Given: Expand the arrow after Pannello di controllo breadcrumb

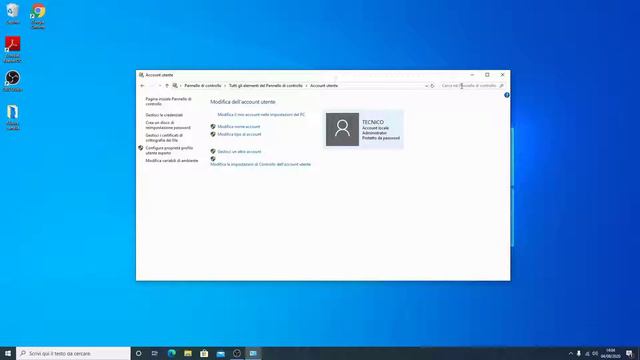Looking at the screenshot, I should [x=225, y=86].
